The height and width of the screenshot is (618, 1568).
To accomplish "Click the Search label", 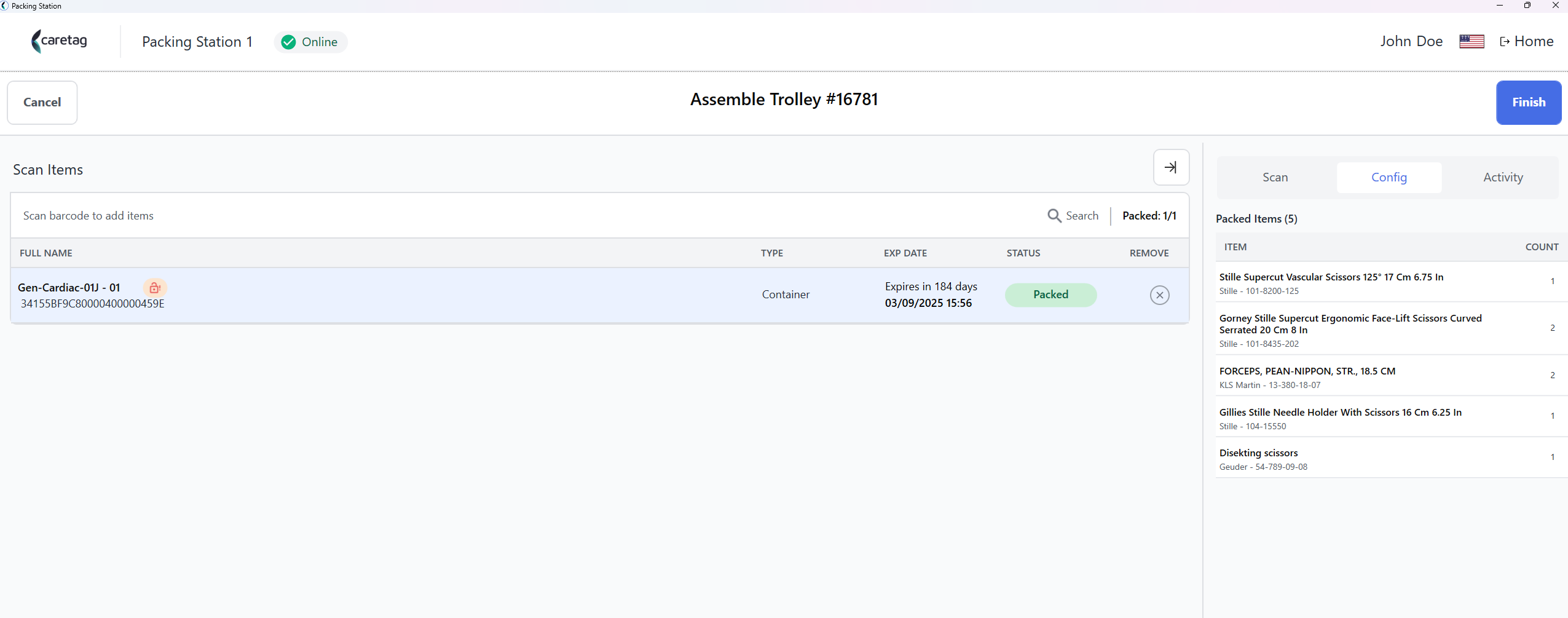I will [x=1082, y=216].
